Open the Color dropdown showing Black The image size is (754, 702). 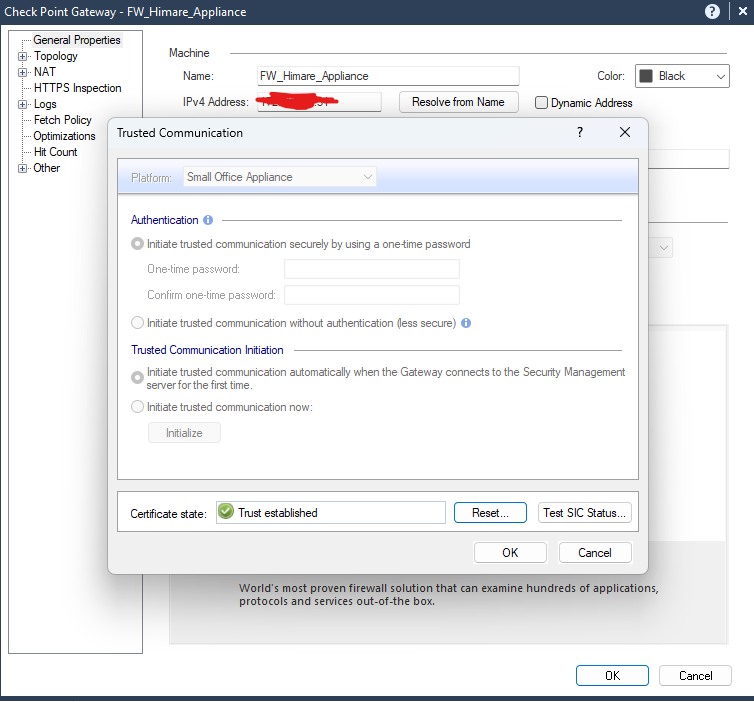(682, 76)
